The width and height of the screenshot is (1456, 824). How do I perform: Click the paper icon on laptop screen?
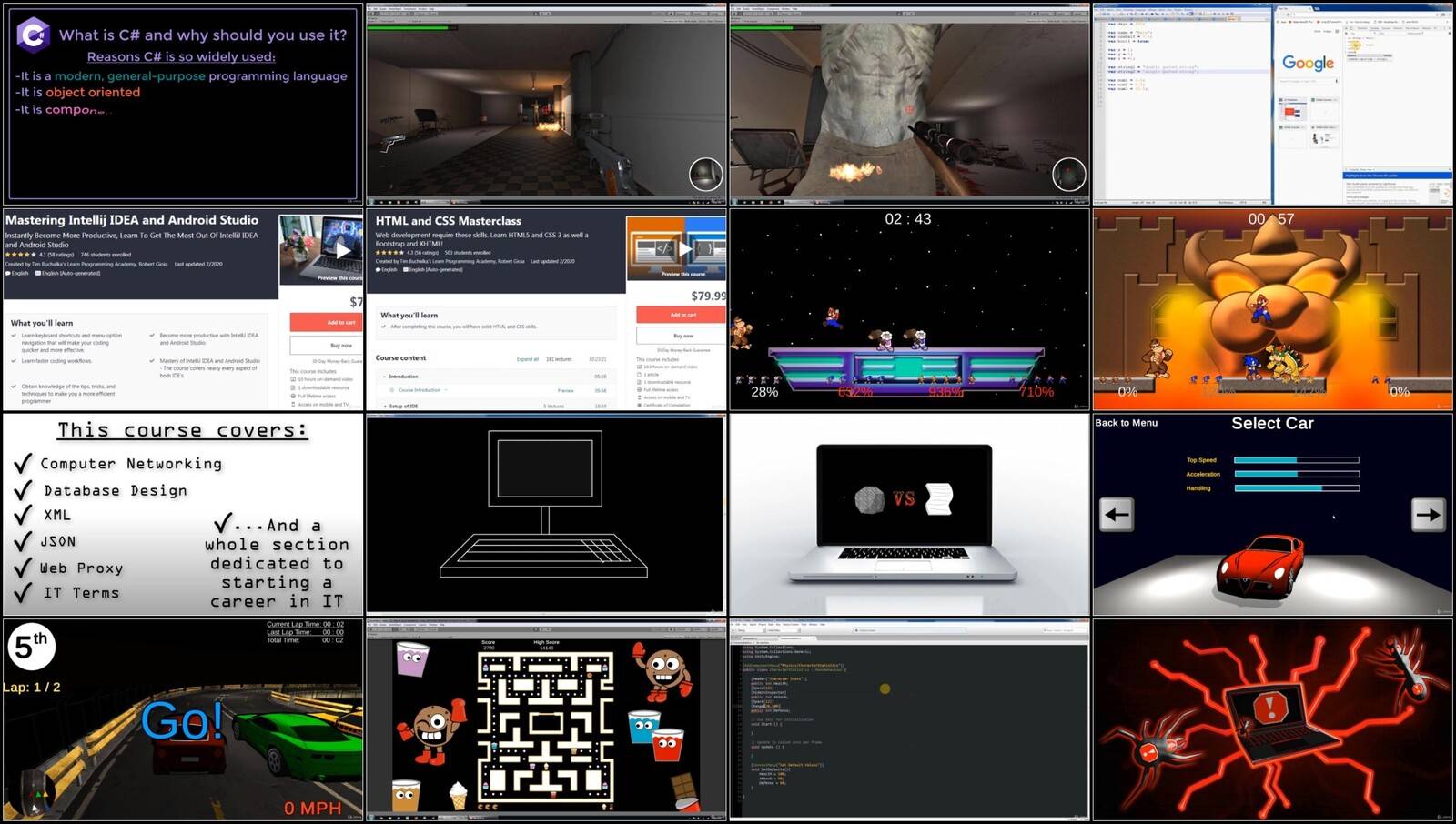click(939, 499)
